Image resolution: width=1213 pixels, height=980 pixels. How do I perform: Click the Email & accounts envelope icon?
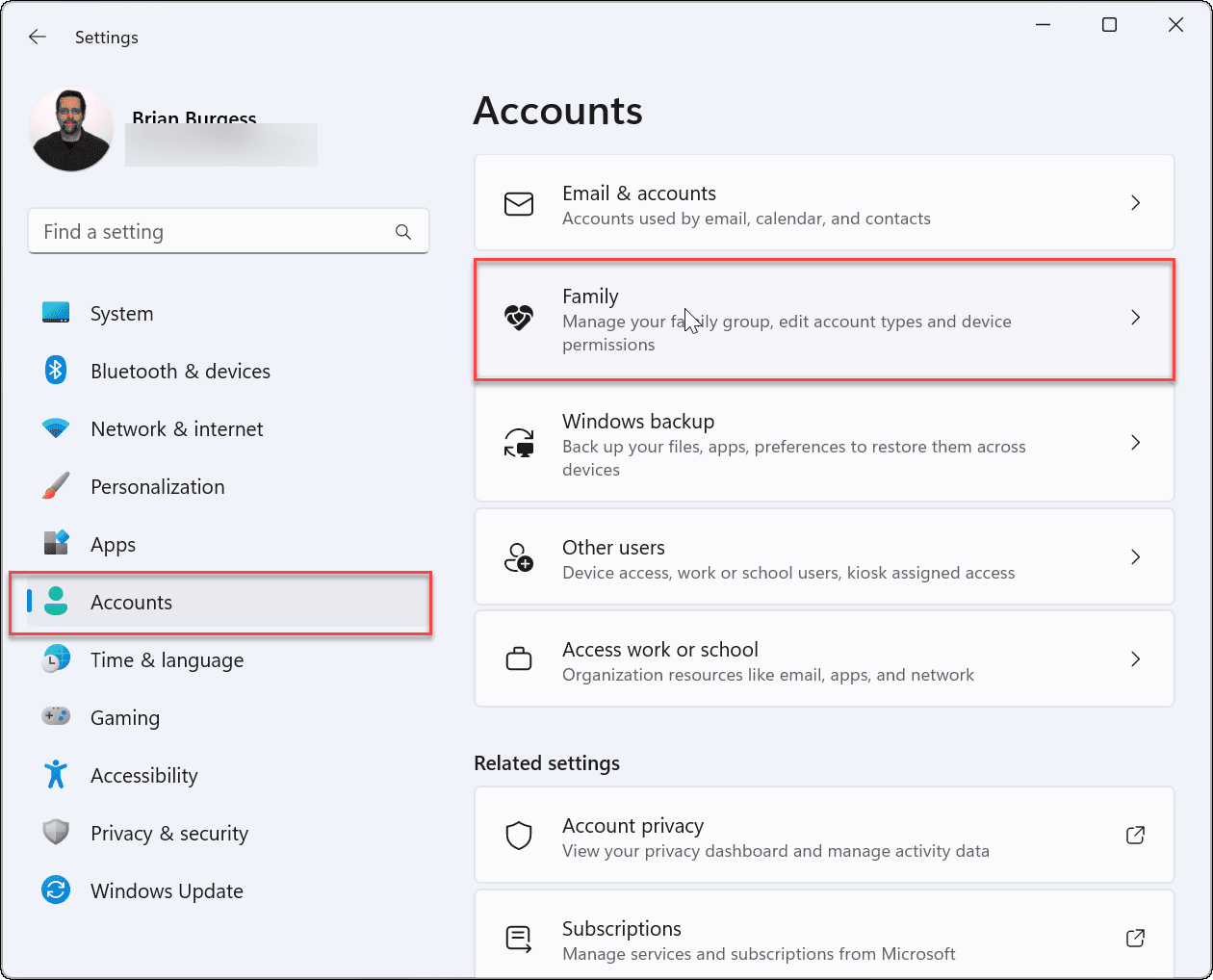tap(519, 203)
